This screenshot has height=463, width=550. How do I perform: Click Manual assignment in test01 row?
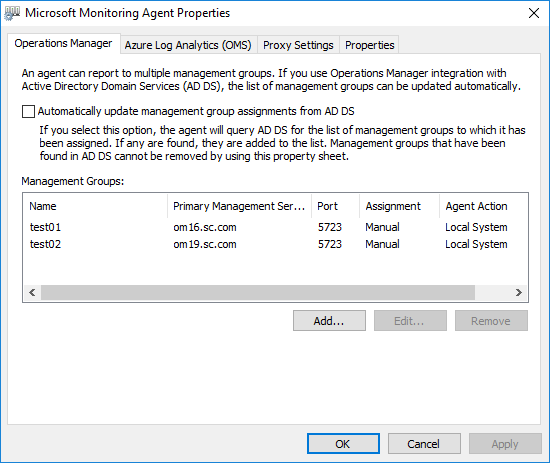[x=382, y=227]
